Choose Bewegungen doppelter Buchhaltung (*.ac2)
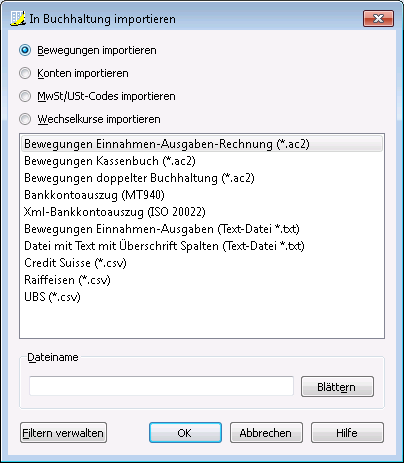The width and height of the screenshot is (404, 463). tap(202, 178)
